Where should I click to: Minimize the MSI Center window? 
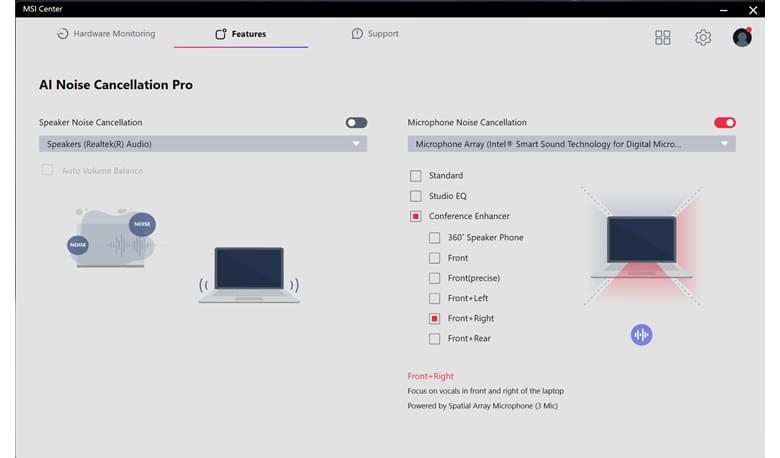[x=724, y=9]
